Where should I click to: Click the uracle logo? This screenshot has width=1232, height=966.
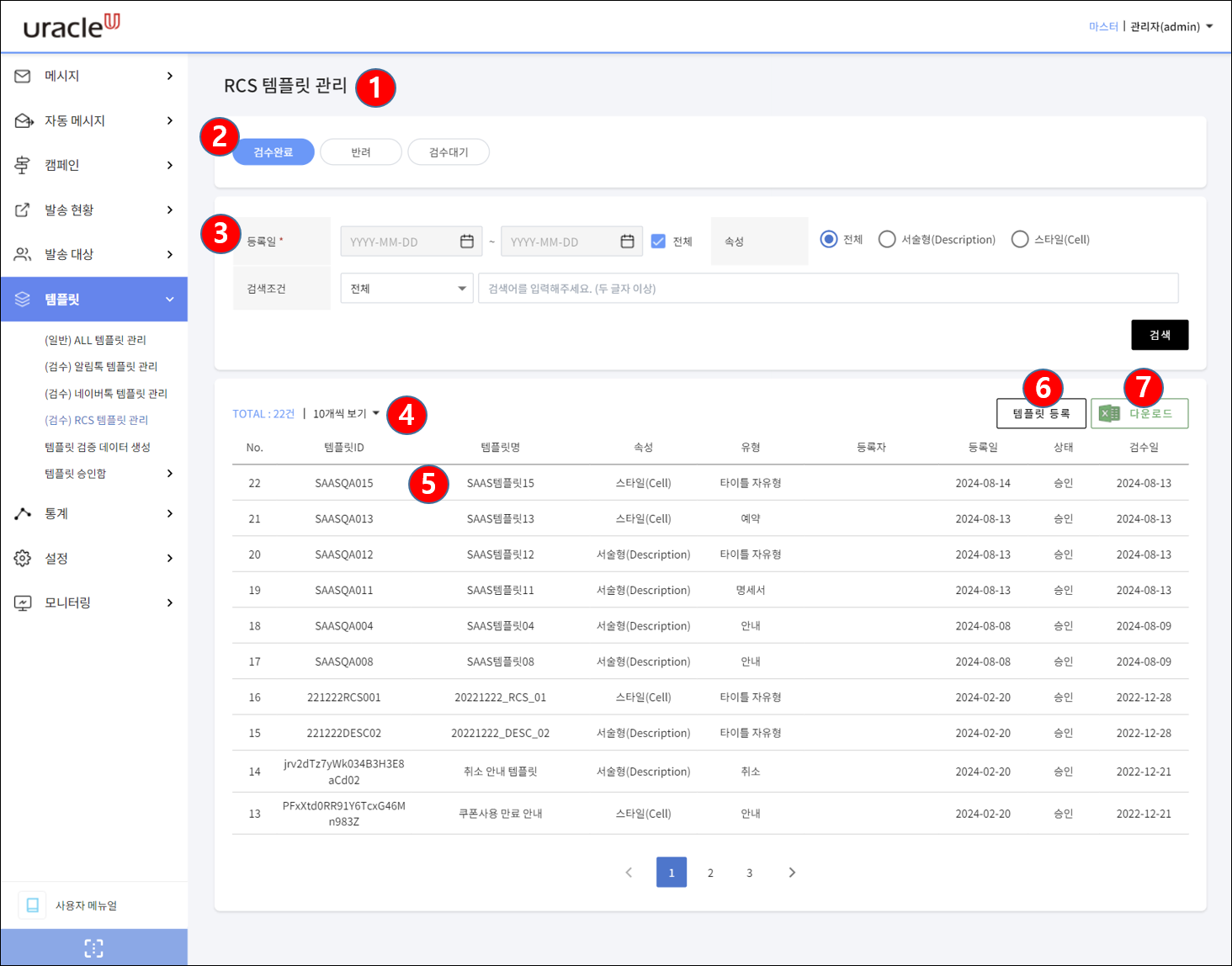(72, 26)
